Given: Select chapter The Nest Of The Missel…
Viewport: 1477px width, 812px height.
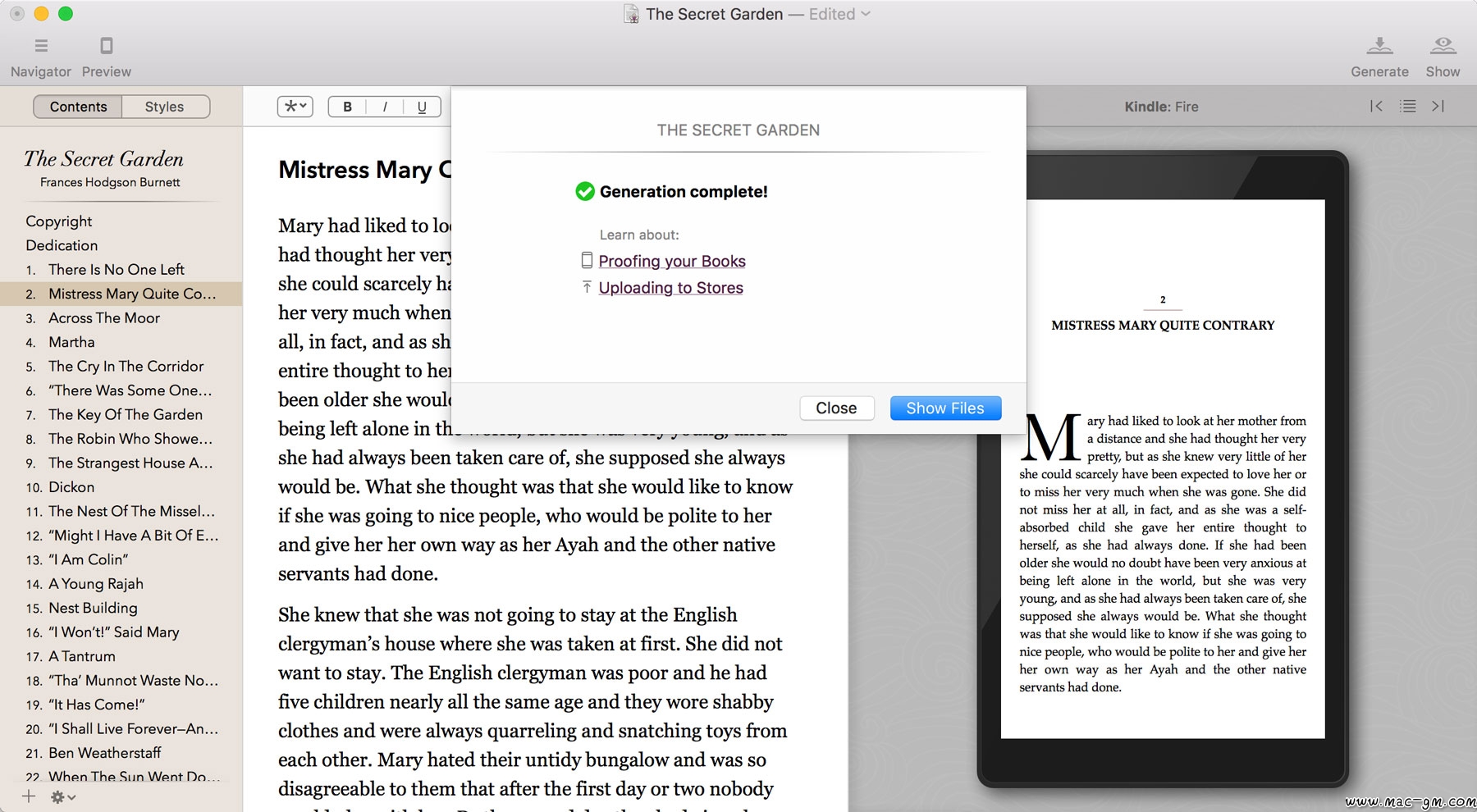Looking at the screenshot, I should (x=121, y=512).
